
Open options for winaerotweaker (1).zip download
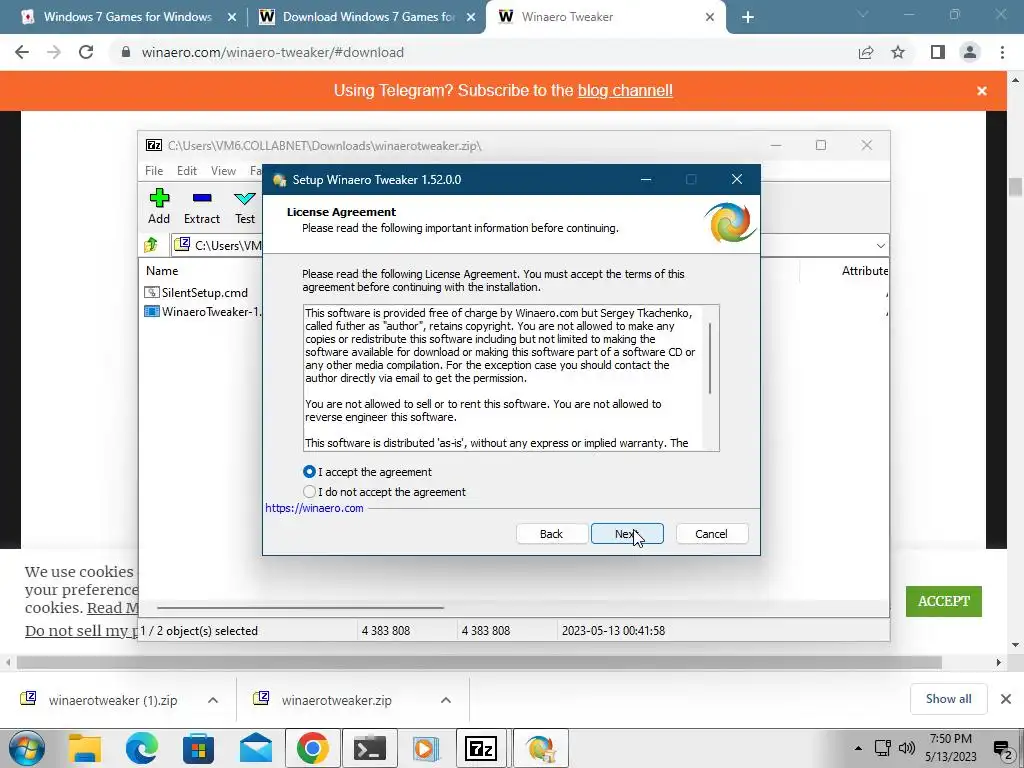tap(213, 700)
